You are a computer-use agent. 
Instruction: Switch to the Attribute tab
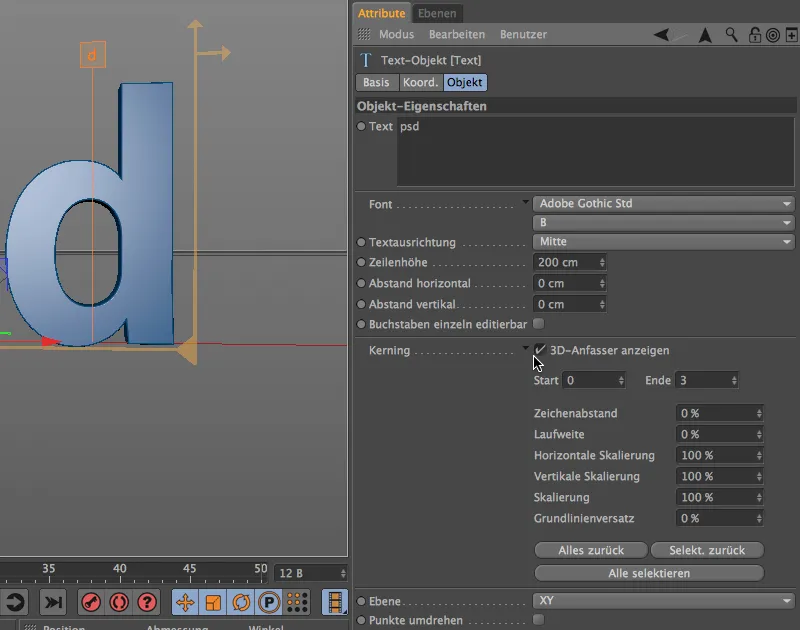coord(382,13)
